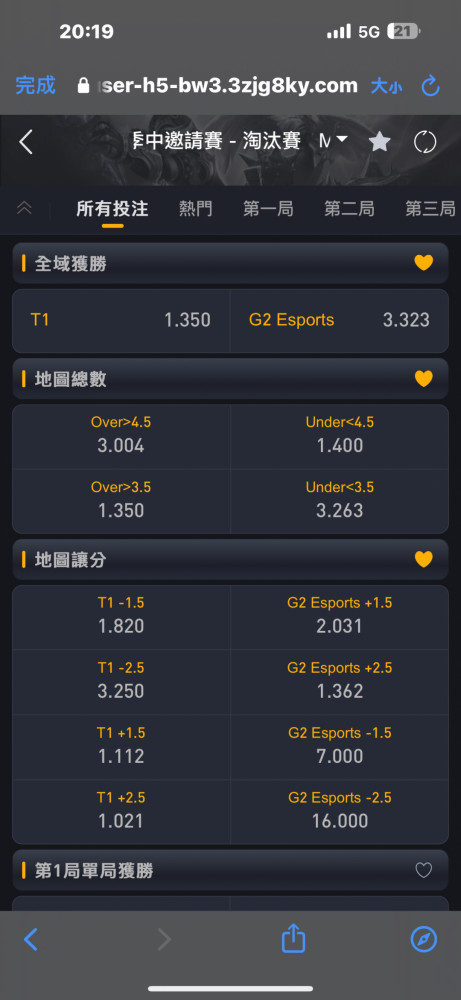Favorite the match with the star icon
The height and width of the screenshot is (1000, 461).
coord(379,142)
